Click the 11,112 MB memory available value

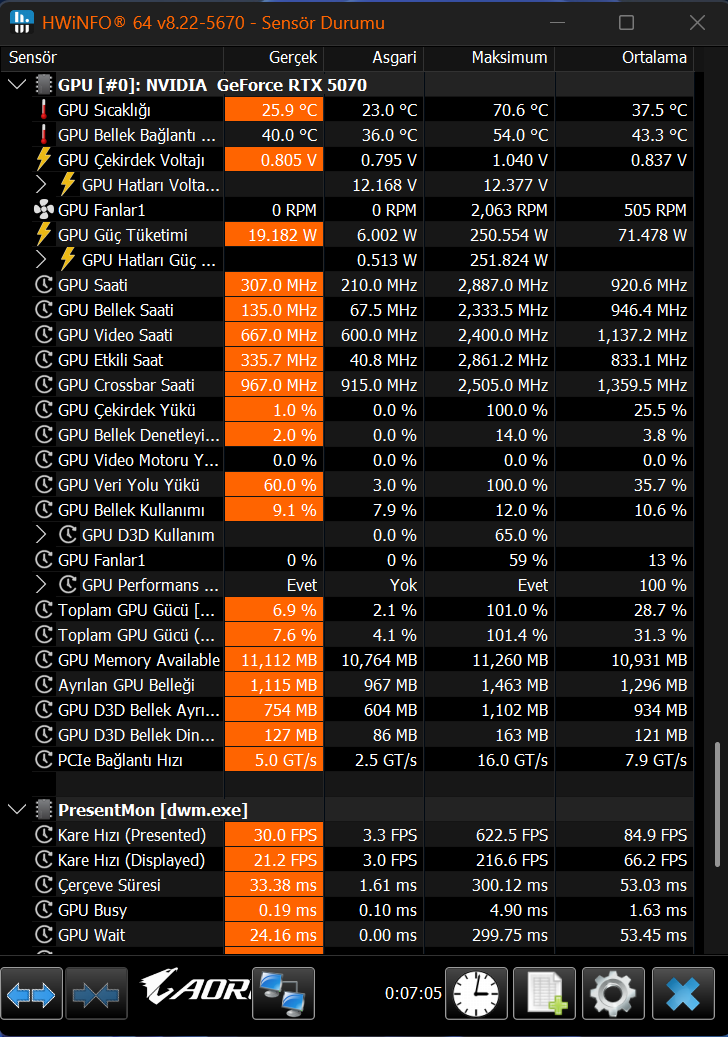279,660
